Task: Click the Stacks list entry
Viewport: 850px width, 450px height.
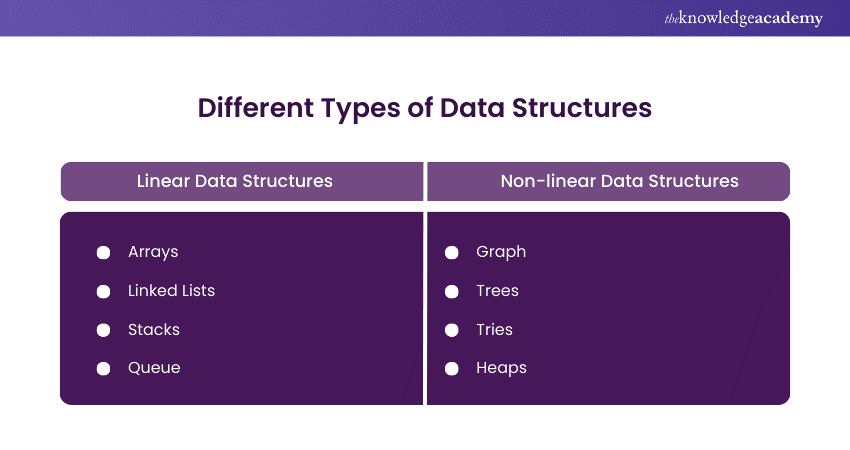Action: [154, 330]
